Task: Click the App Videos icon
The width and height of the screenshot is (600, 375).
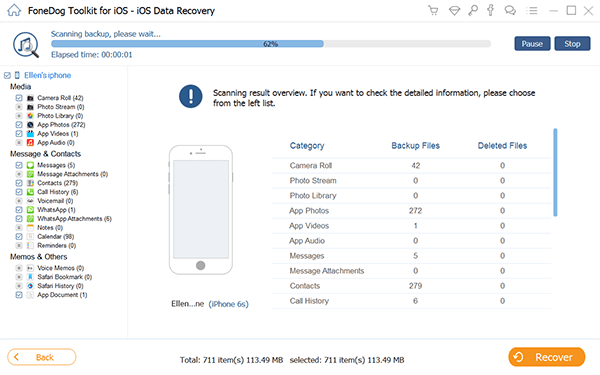Action: [x=30, y=134]
